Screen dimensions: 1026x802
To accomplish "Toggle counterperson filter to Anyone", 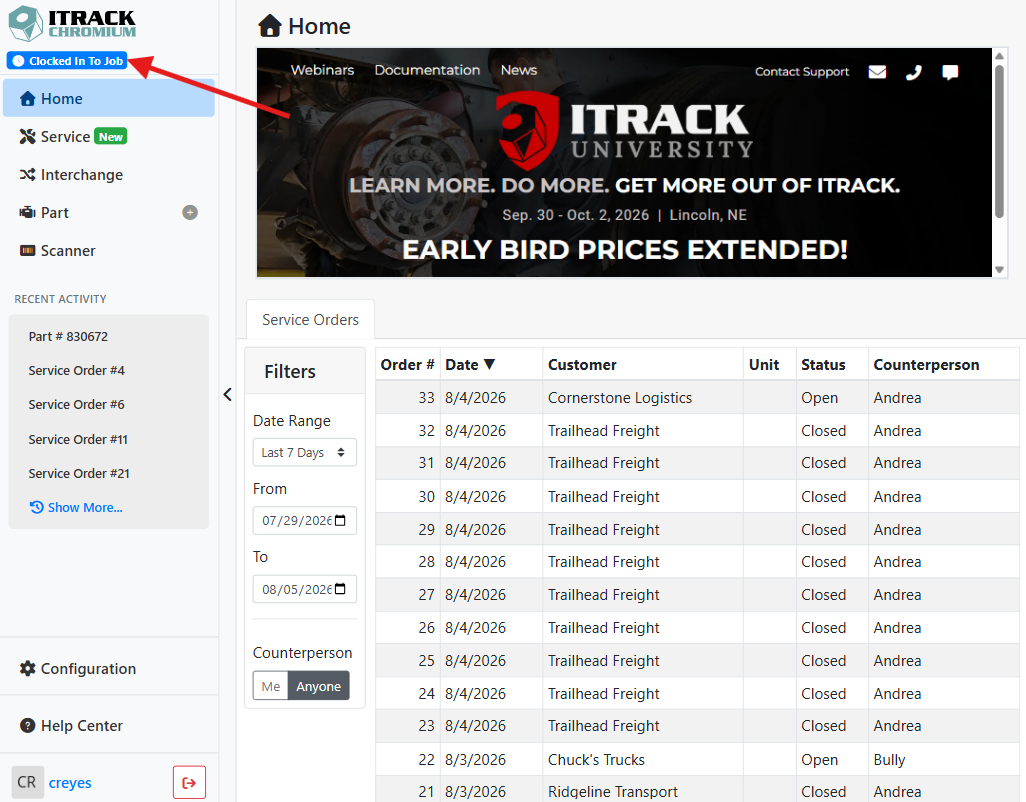I will (x=319, y=686).
